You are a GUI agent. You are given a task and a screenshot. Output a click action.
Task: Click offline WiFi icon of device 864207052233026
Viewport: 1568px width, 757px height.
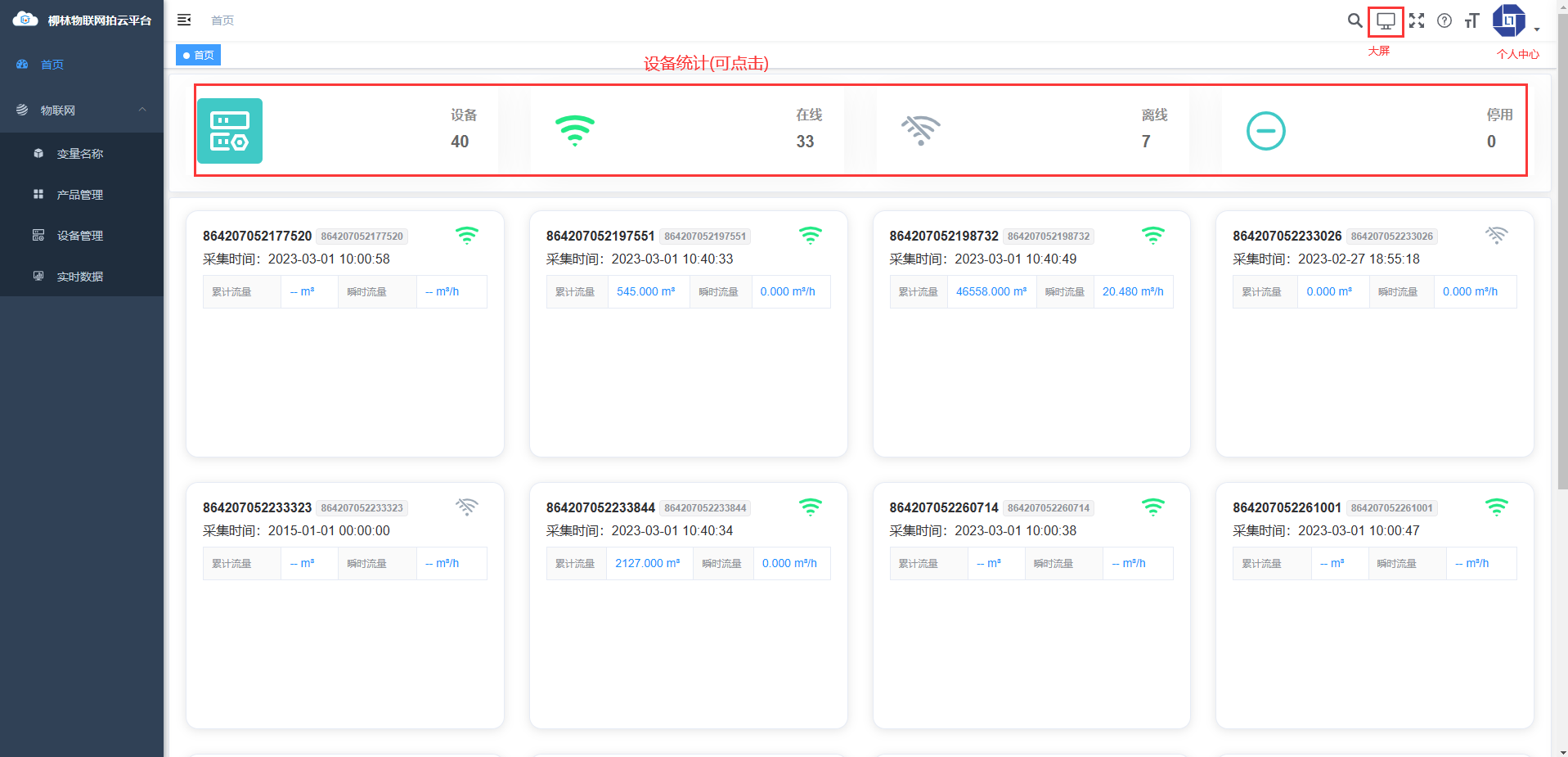[x=1496, y=236]
